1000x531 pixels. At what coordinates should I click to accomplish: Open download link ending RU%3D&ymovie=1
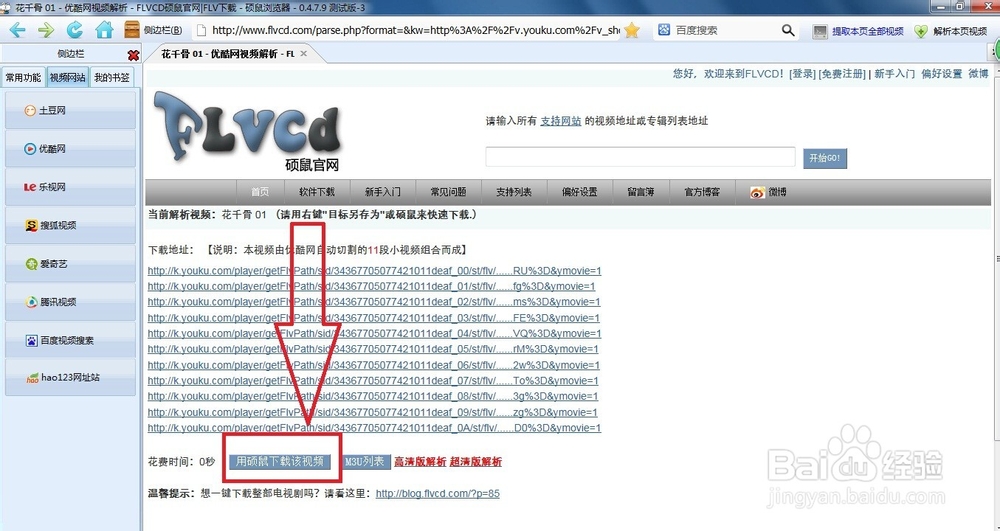coord(374,271)
